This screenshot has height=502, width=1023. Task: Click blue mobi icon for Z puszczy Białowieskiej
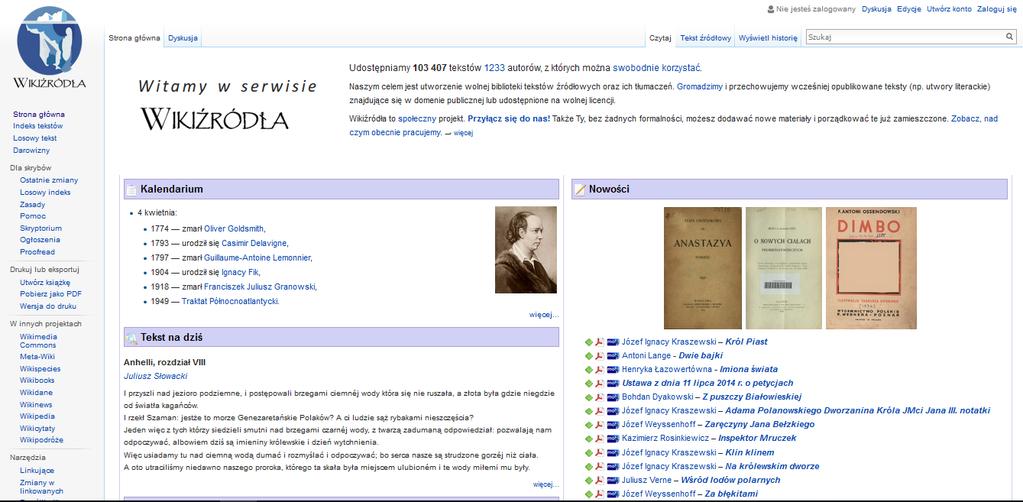[613, 397]
